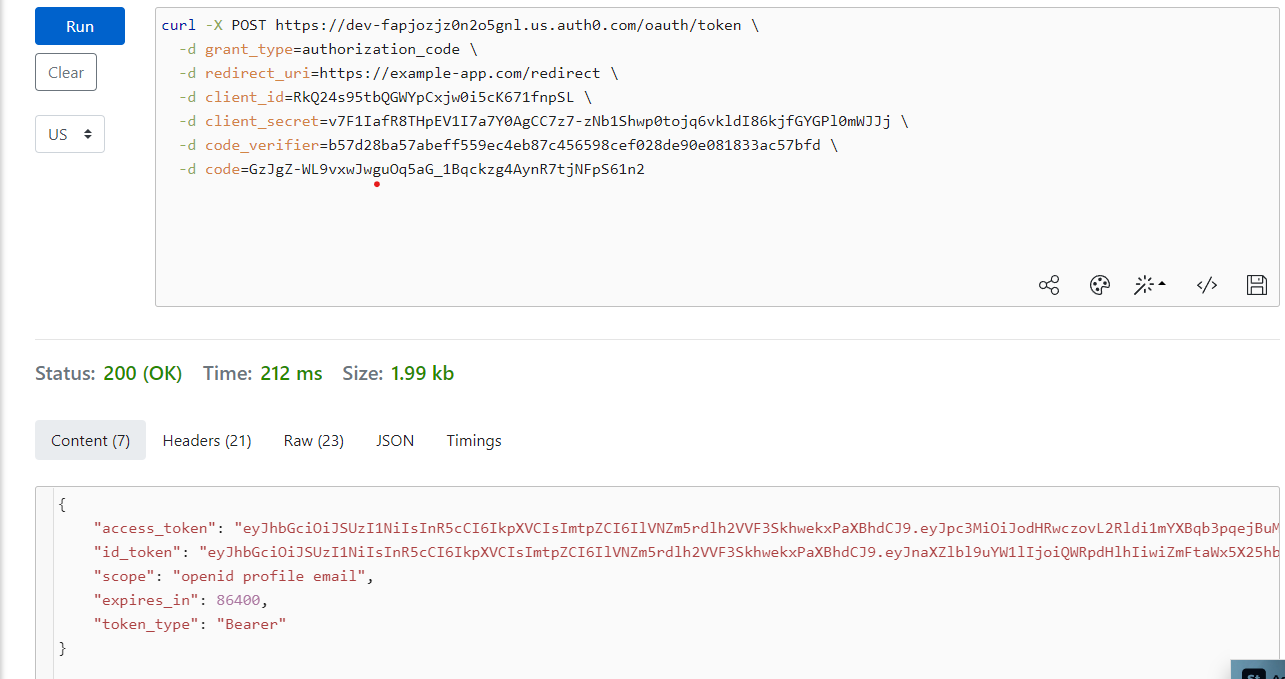Switch to the Headers (21) tab
This screenshot has width=1285, height=679.
(x=206, y=440)
